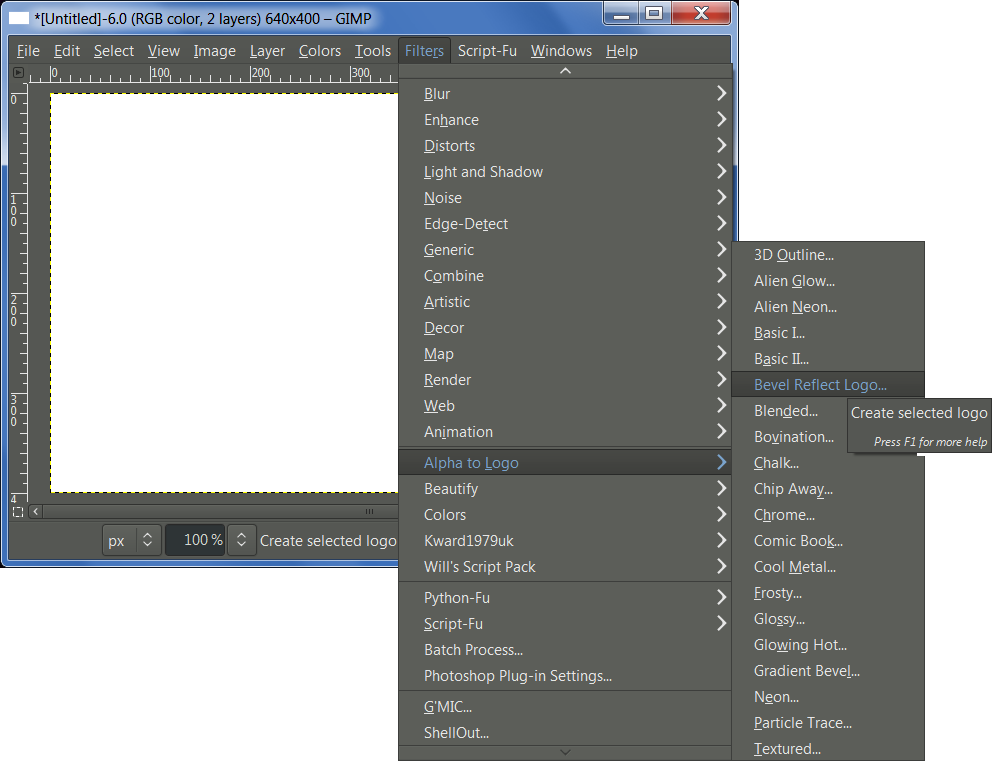Choose Cool Metal logo effect
The width and height of the screenshot is (992, 761).
pos(828,566)
